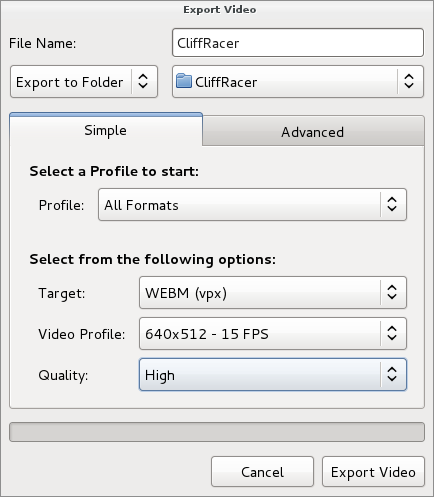Click the arrows on the CliffRacer folder selector
The image size is (434, 497).
[409, 81]
